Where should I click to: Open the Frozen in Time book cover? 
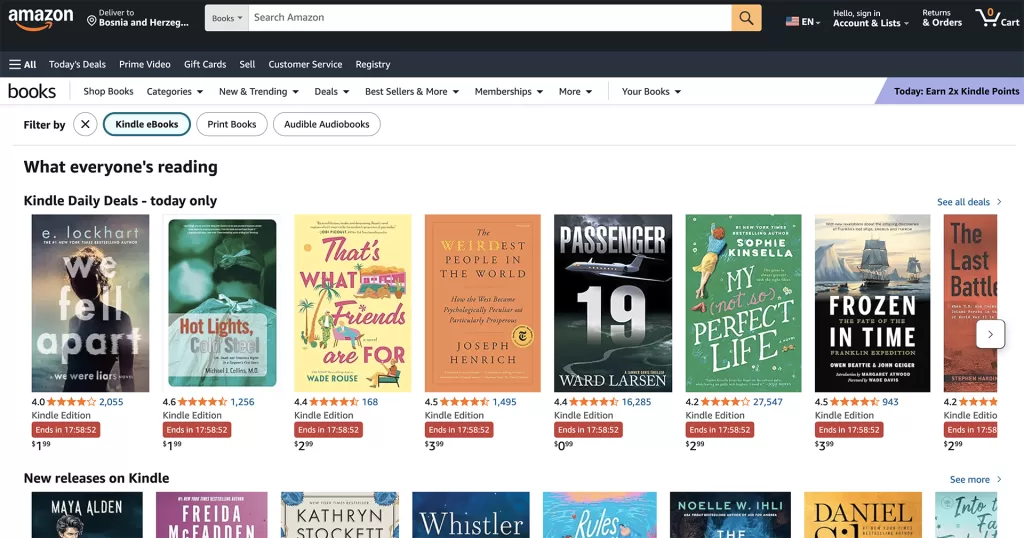(872, 303)
